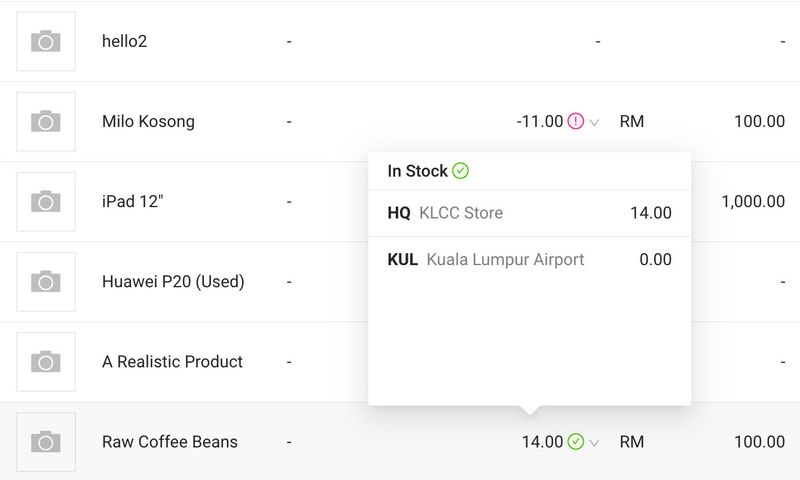Collapse Raw Coffee Beans stock chevron
Viewport: 800px width, 480px height.
click(x=594, y=443)
